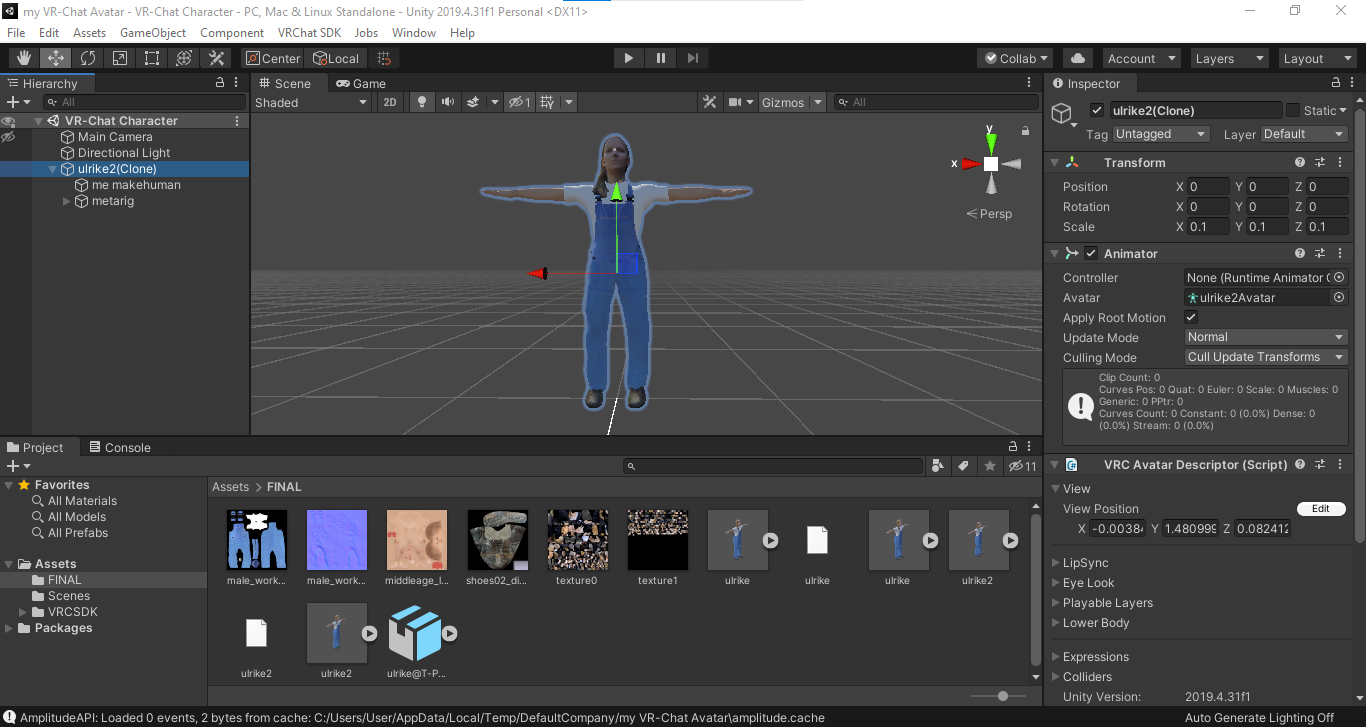Open Shaded draw mode dropdown
The height and width of the screenshot is (727, 1366).
311,102
